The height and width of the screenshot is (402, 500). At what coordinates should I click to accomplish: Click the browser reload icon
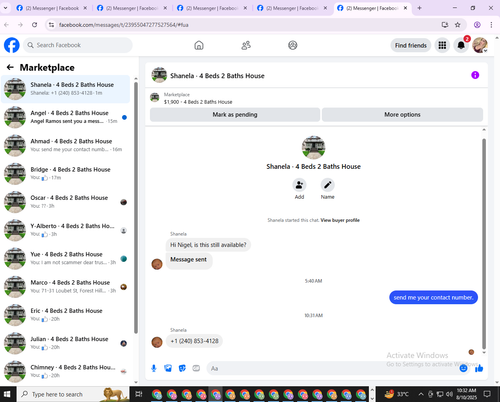pos(34,25)
